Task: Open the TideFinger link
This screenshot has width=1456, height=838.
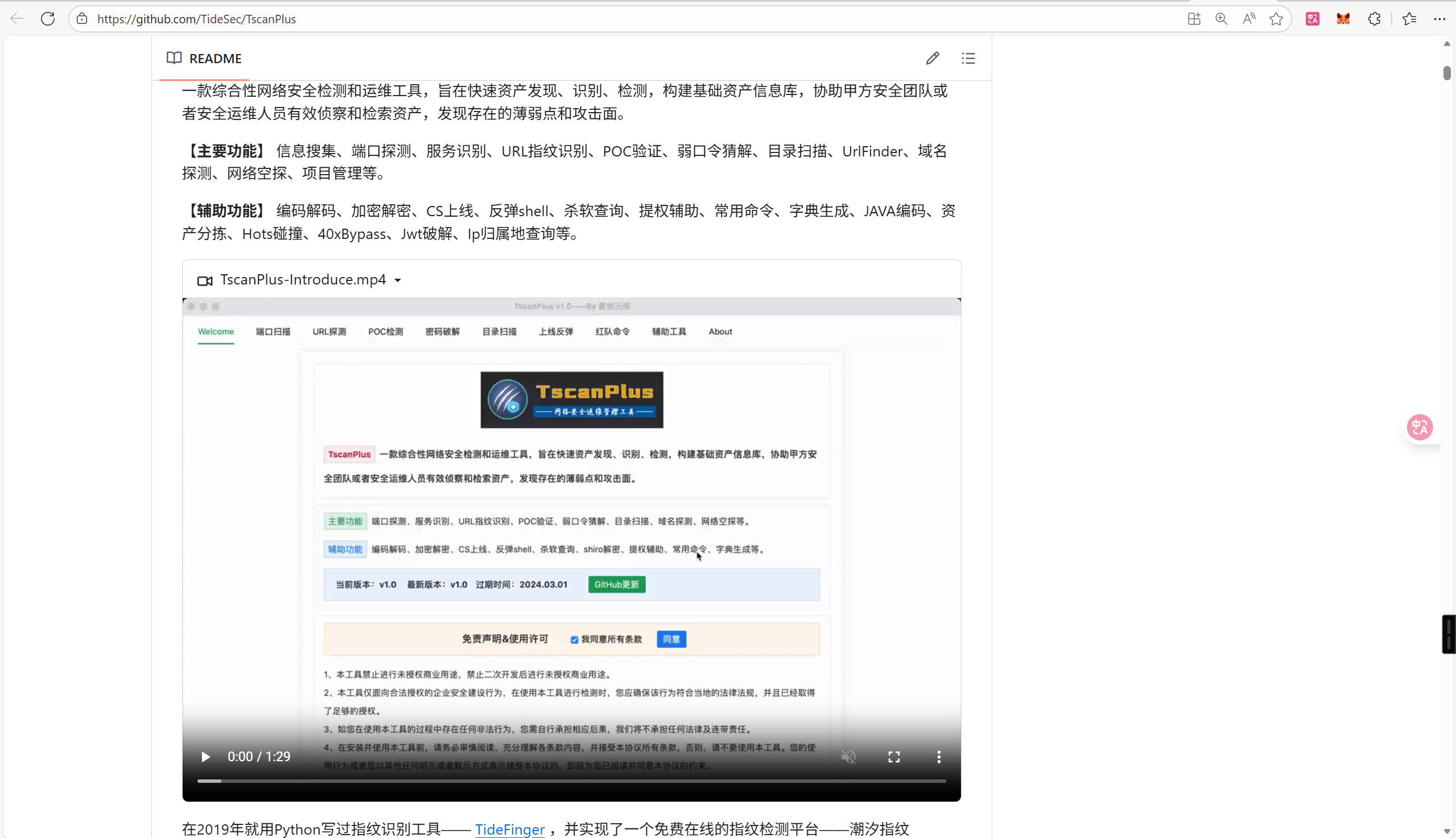Action: [x=509, y=829]
